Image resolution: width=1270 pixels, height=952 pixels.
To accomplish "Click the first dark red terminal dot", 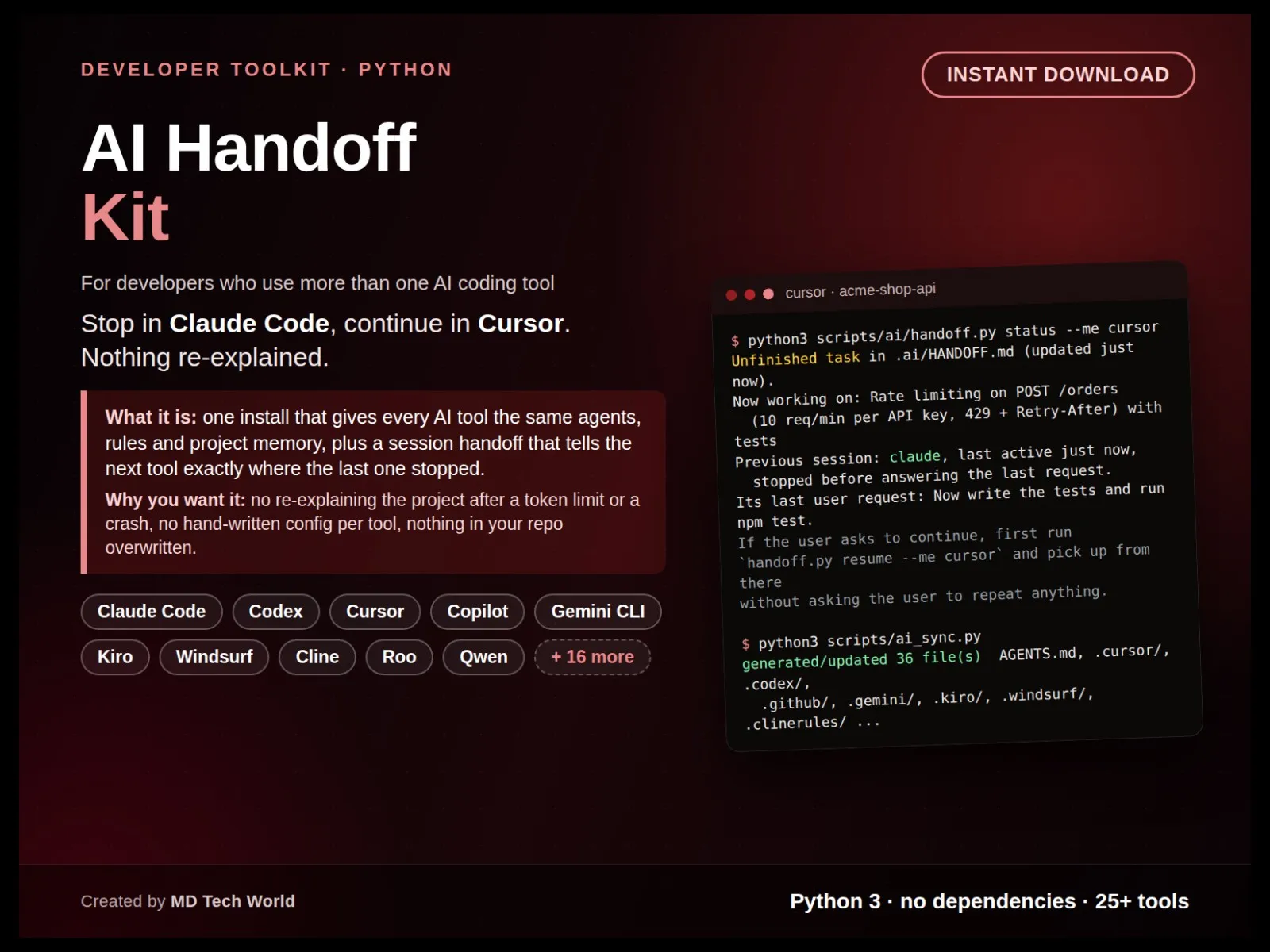I will 731,295.
